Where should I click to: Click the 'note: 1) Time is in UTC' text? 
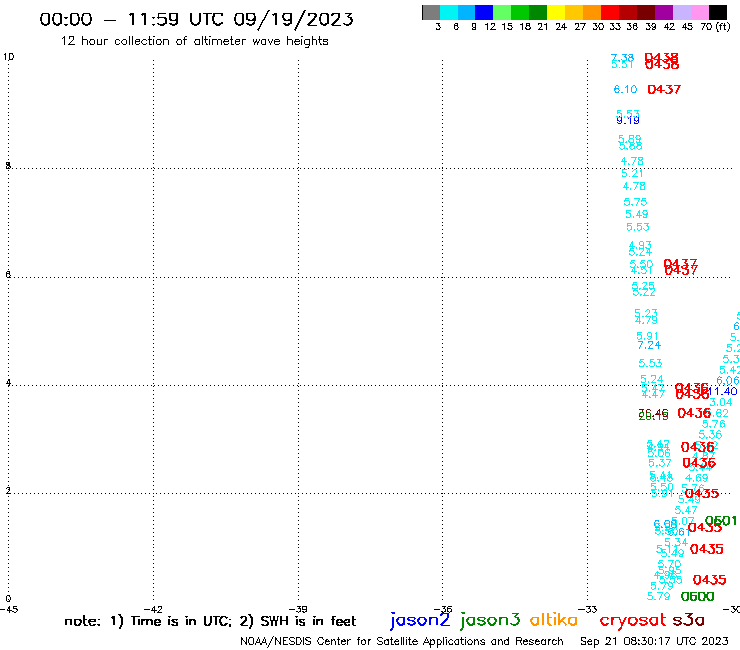[148, 621]
